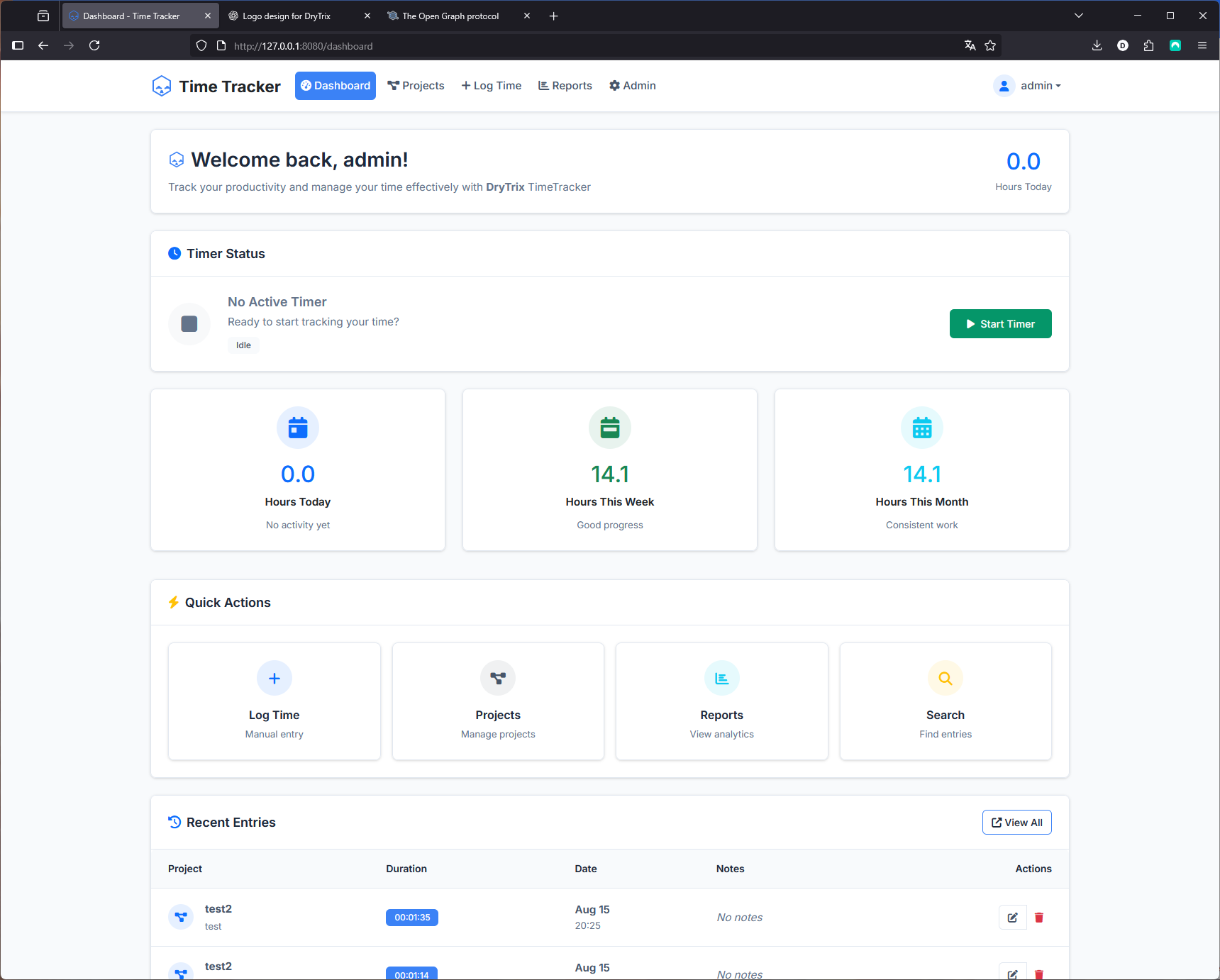Switch to the Reports navigation tab

click(565, 85)
